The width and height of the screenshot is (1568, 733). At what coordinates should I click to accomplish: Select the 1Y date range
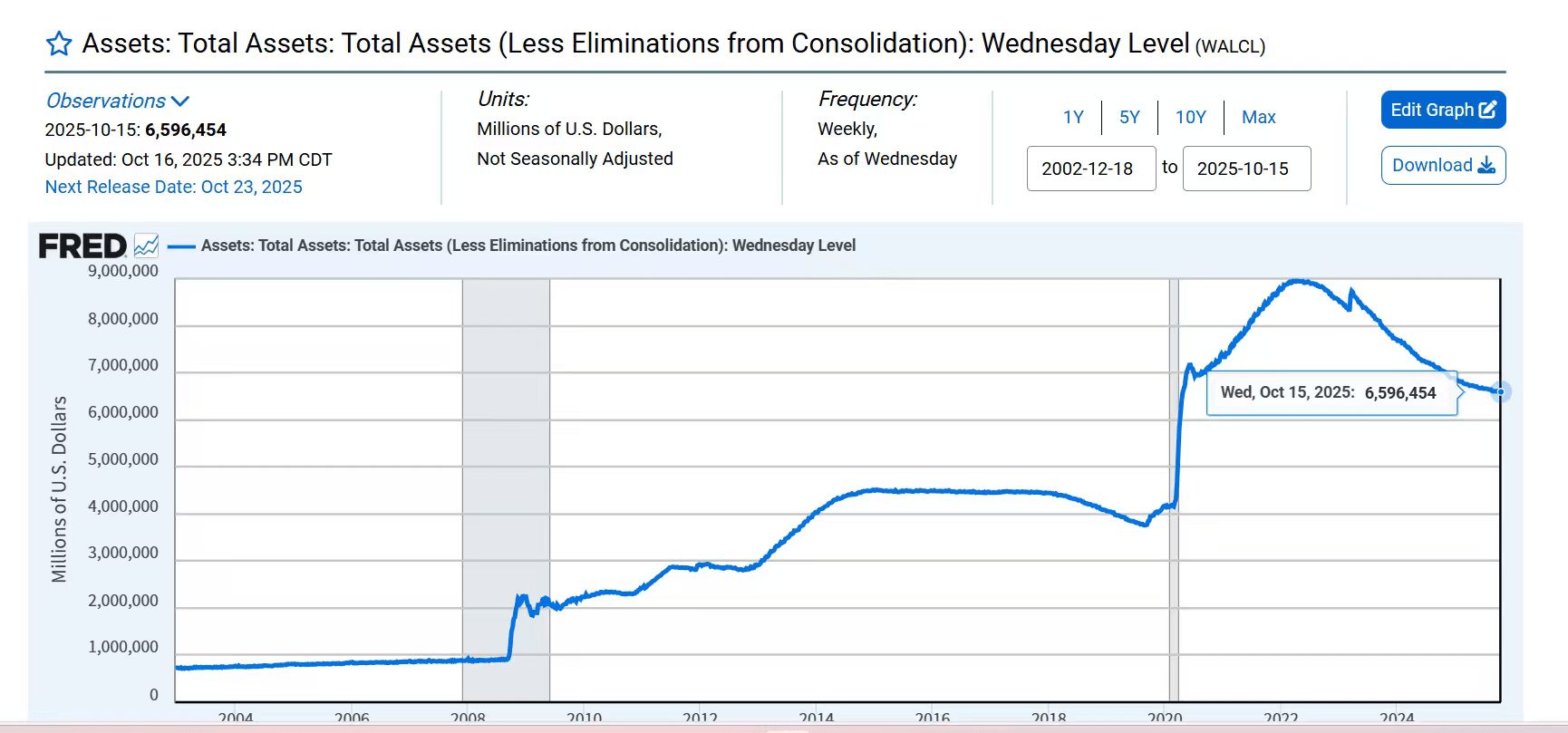(x=1073, y=117)
